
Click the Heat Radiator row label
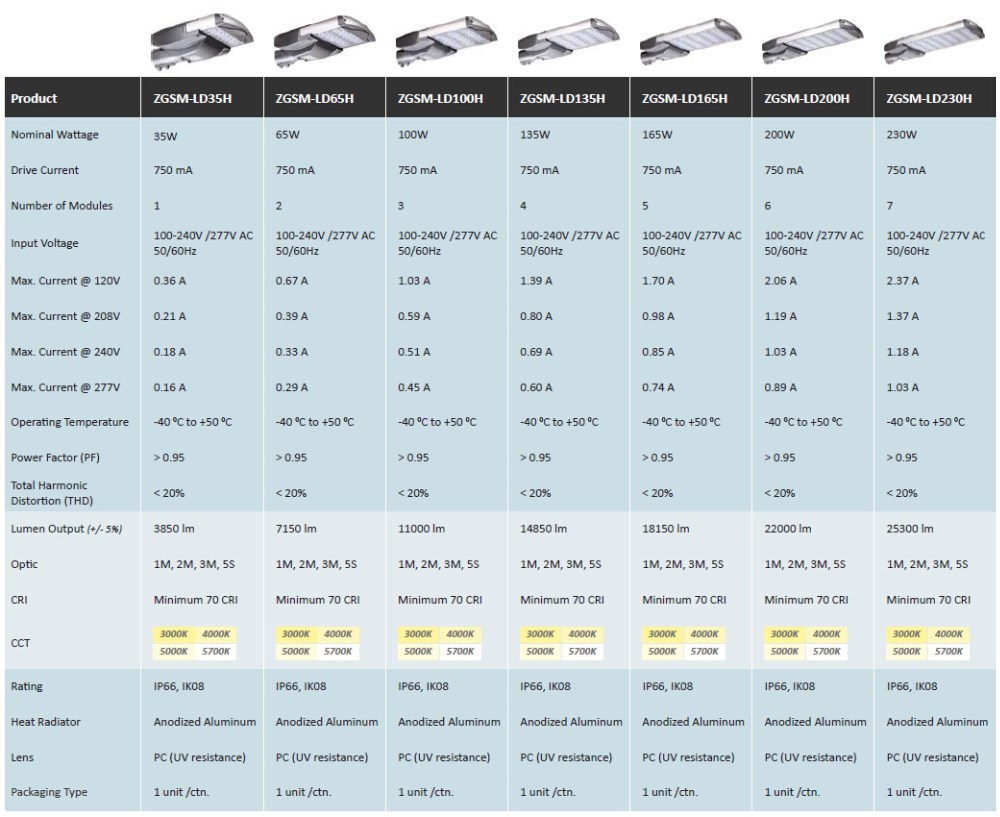click(45, 722)
